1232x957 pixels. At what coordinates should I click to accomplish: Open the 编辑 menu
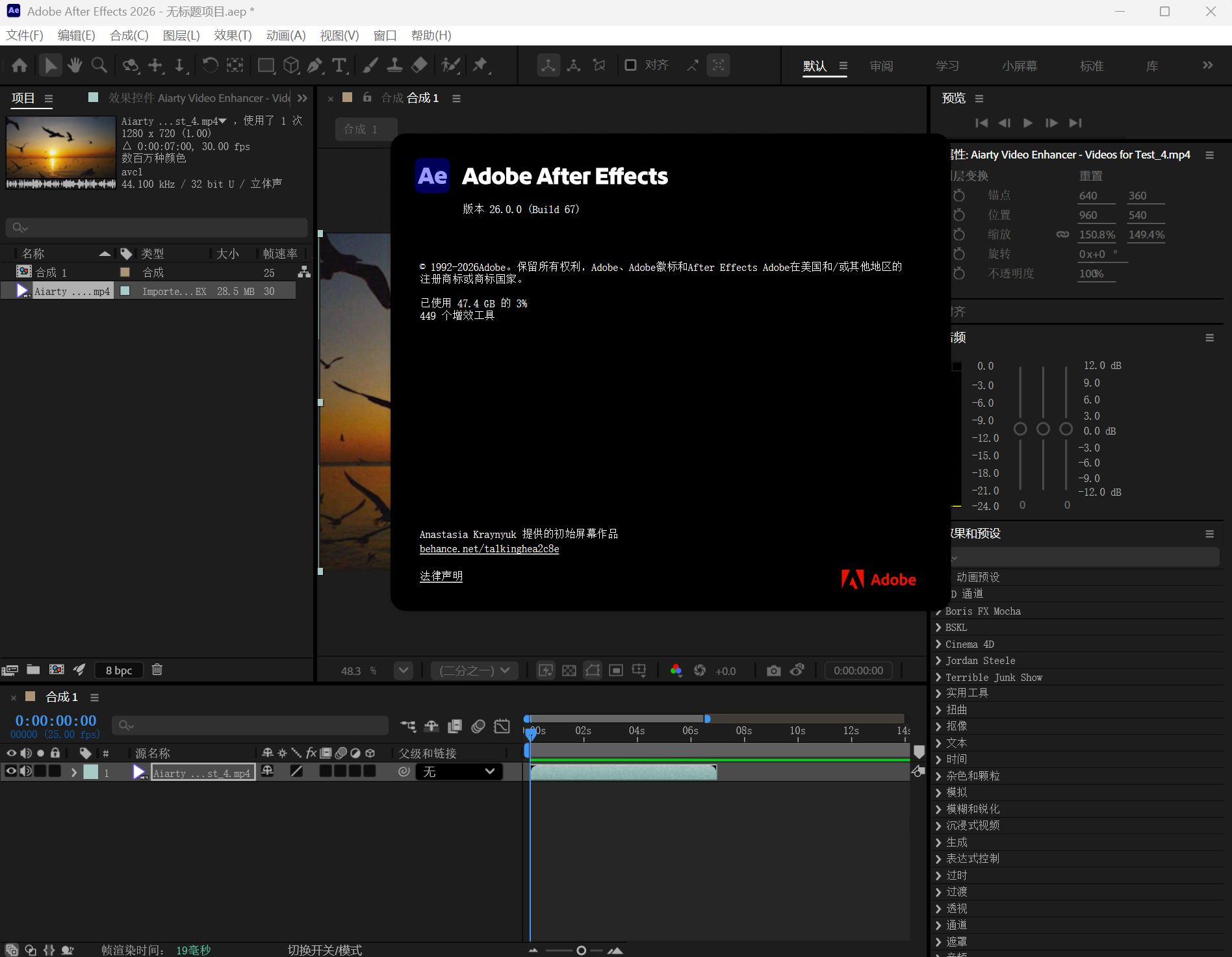[75, 35]
